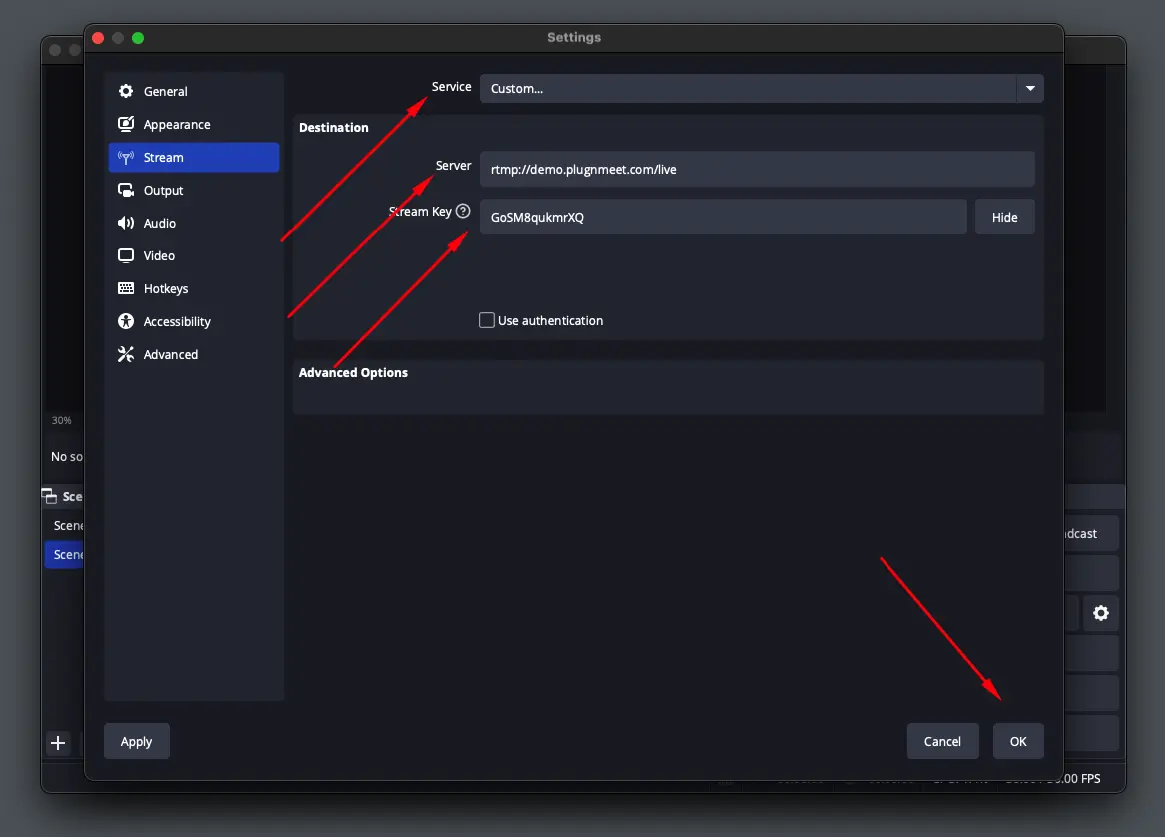Open the General settings section
Screen dimensions: 1165x837
point(166,91)
